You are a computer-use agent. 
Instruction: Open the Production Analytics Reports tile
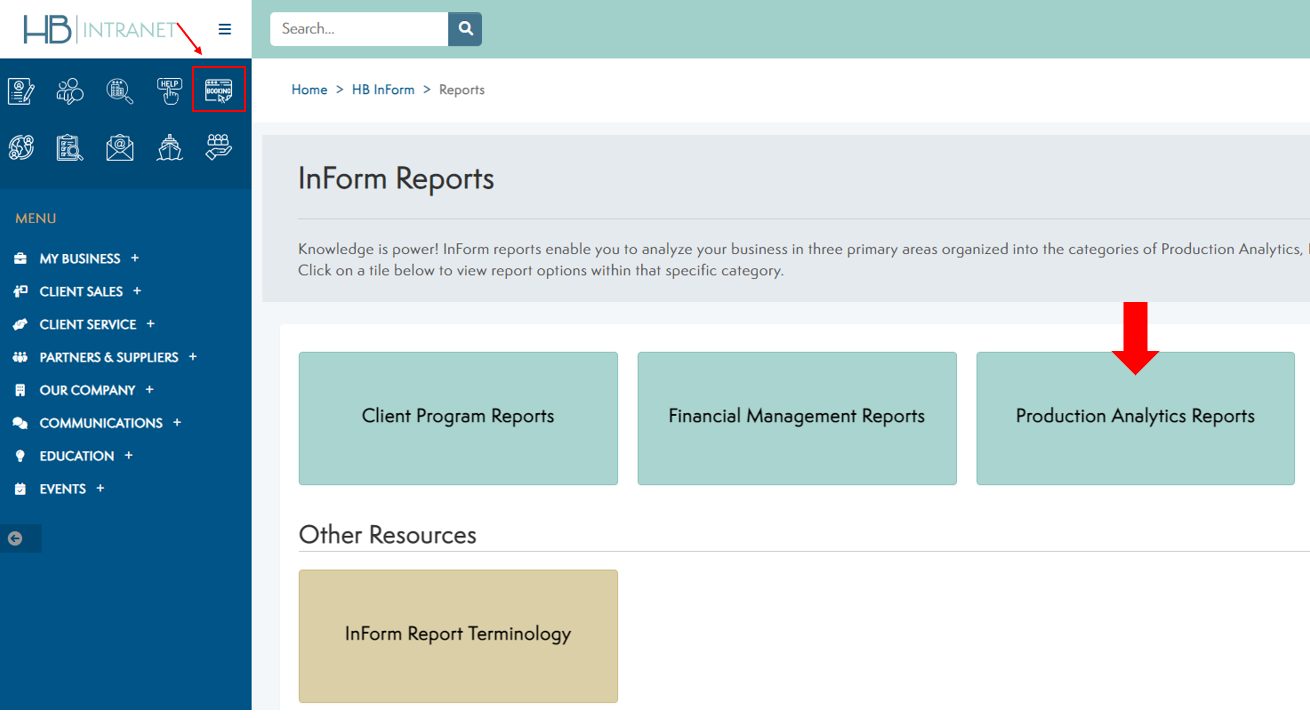click(x=1135, y=417)
